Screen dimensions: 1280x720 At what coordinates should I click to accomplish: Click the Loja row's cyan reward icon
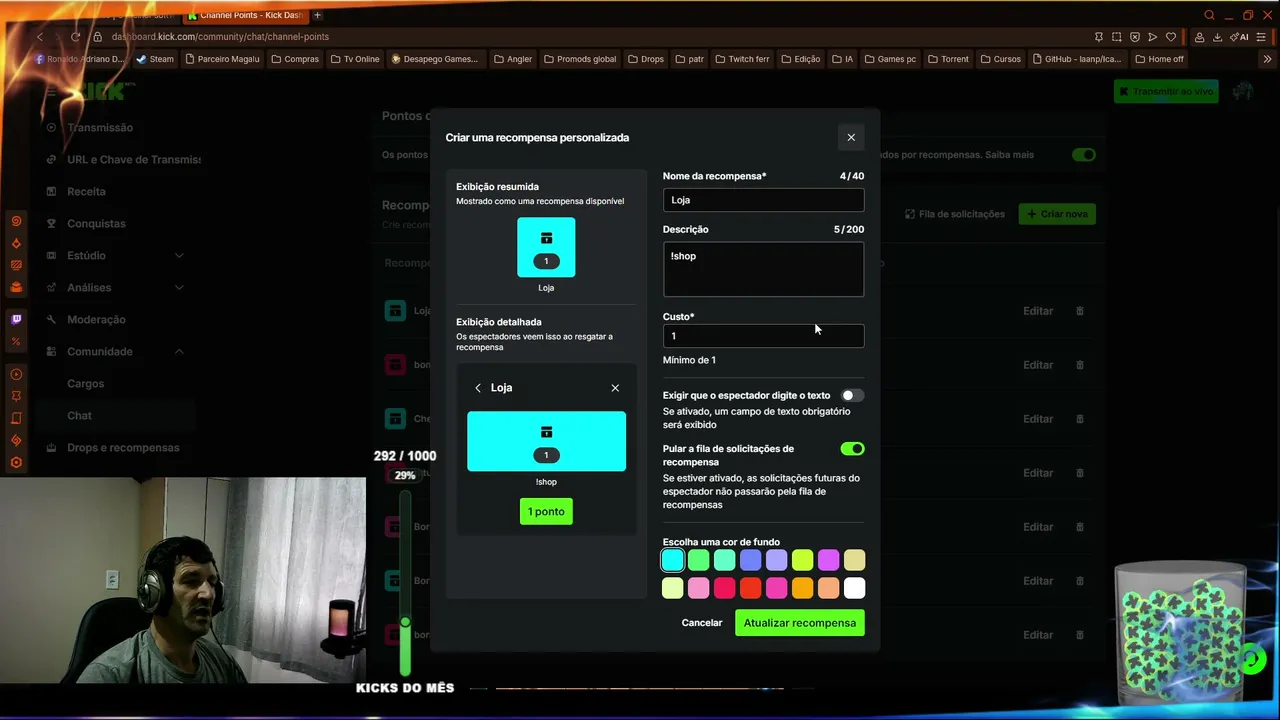[x=395, y=311]
